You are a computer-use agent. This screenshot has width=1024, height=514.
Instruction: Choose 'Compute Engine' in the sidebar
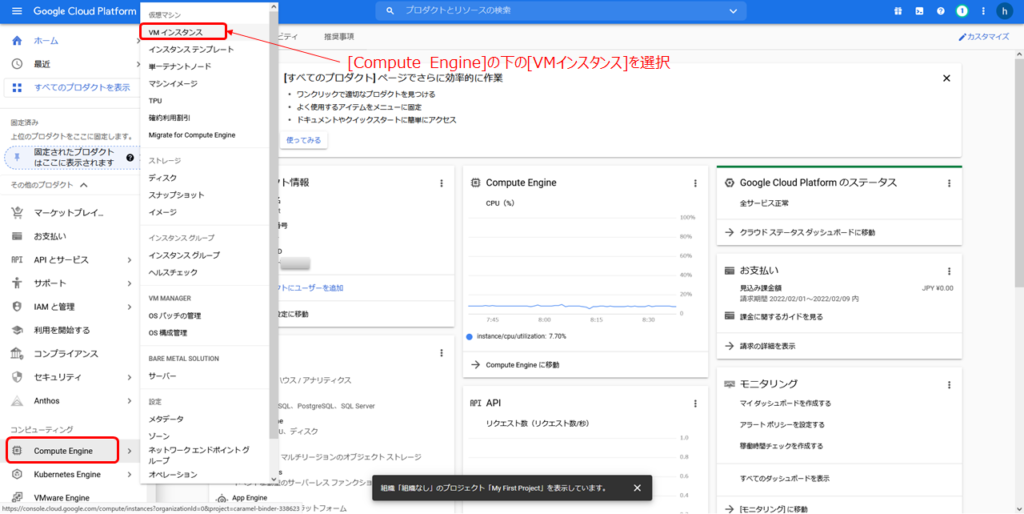(62, 451)
